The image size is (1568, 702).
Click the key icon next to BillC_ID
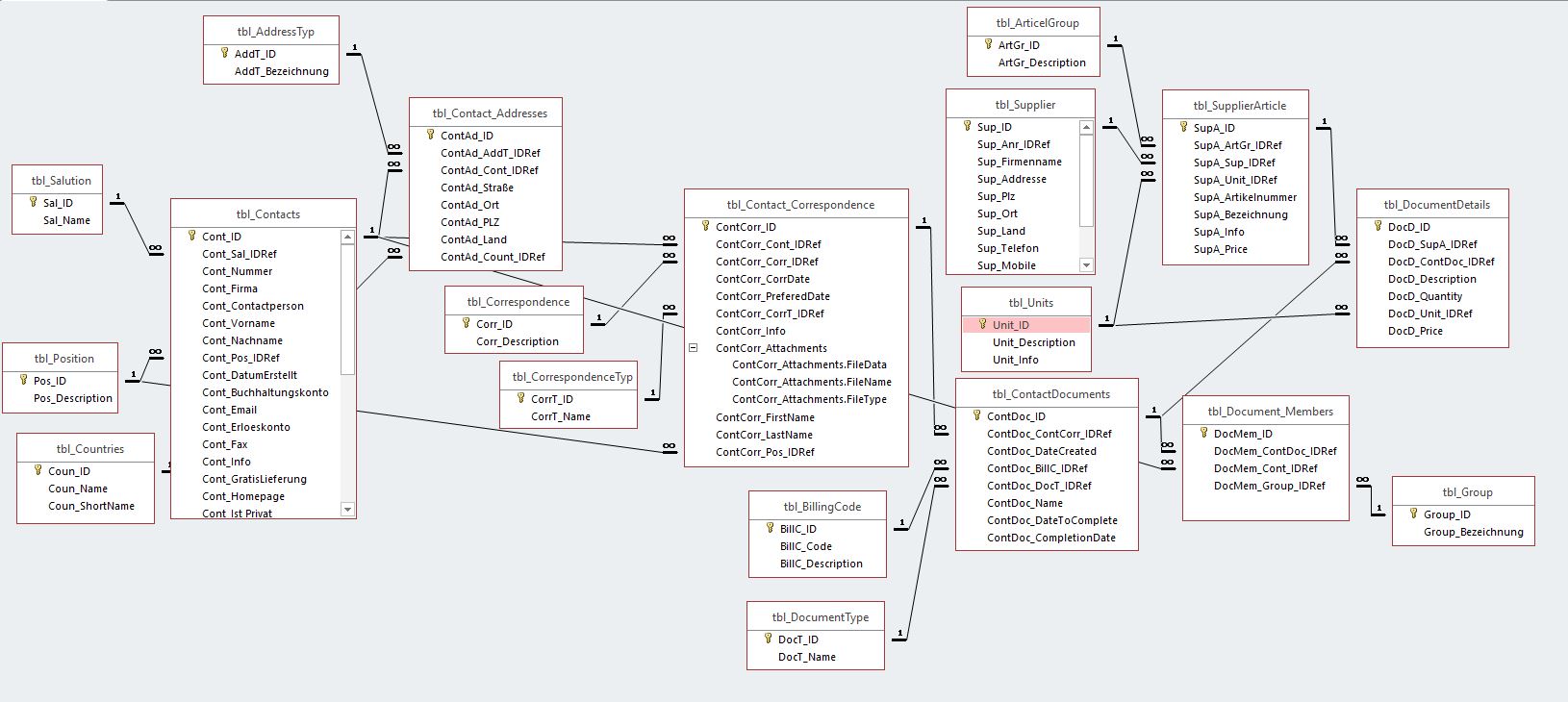point(770,528)
